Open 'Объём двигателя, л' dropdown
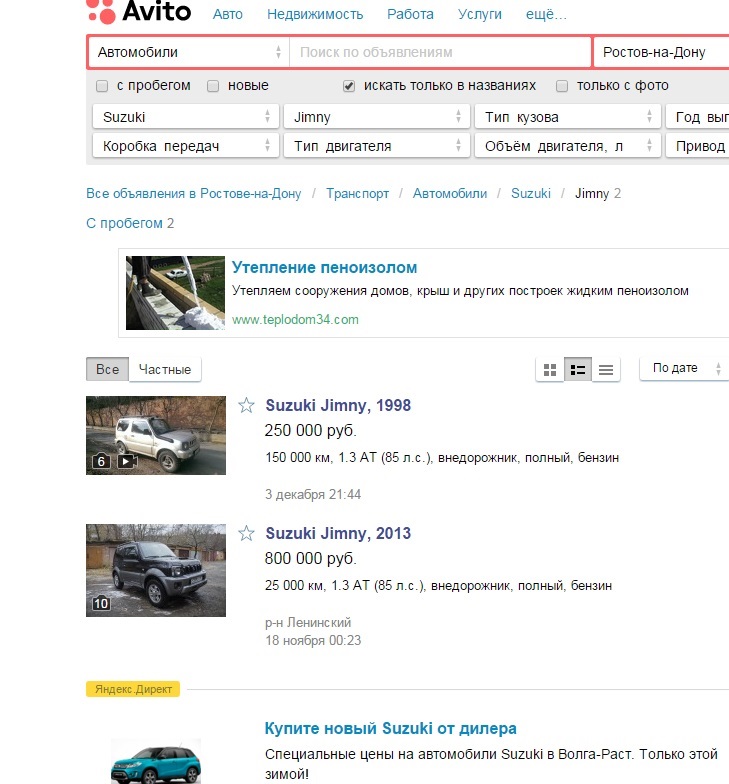The image size is (729, 784). [568, 146]
